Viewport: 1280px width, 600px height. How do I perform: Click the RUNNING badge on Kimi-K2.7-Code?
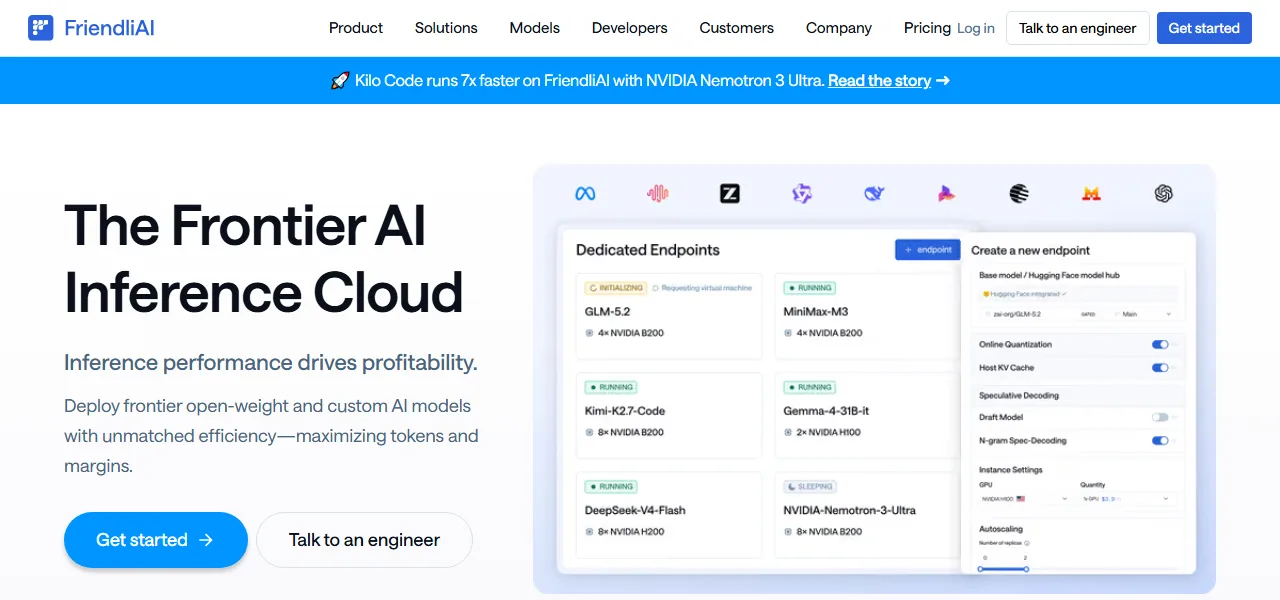click(611, 387)
